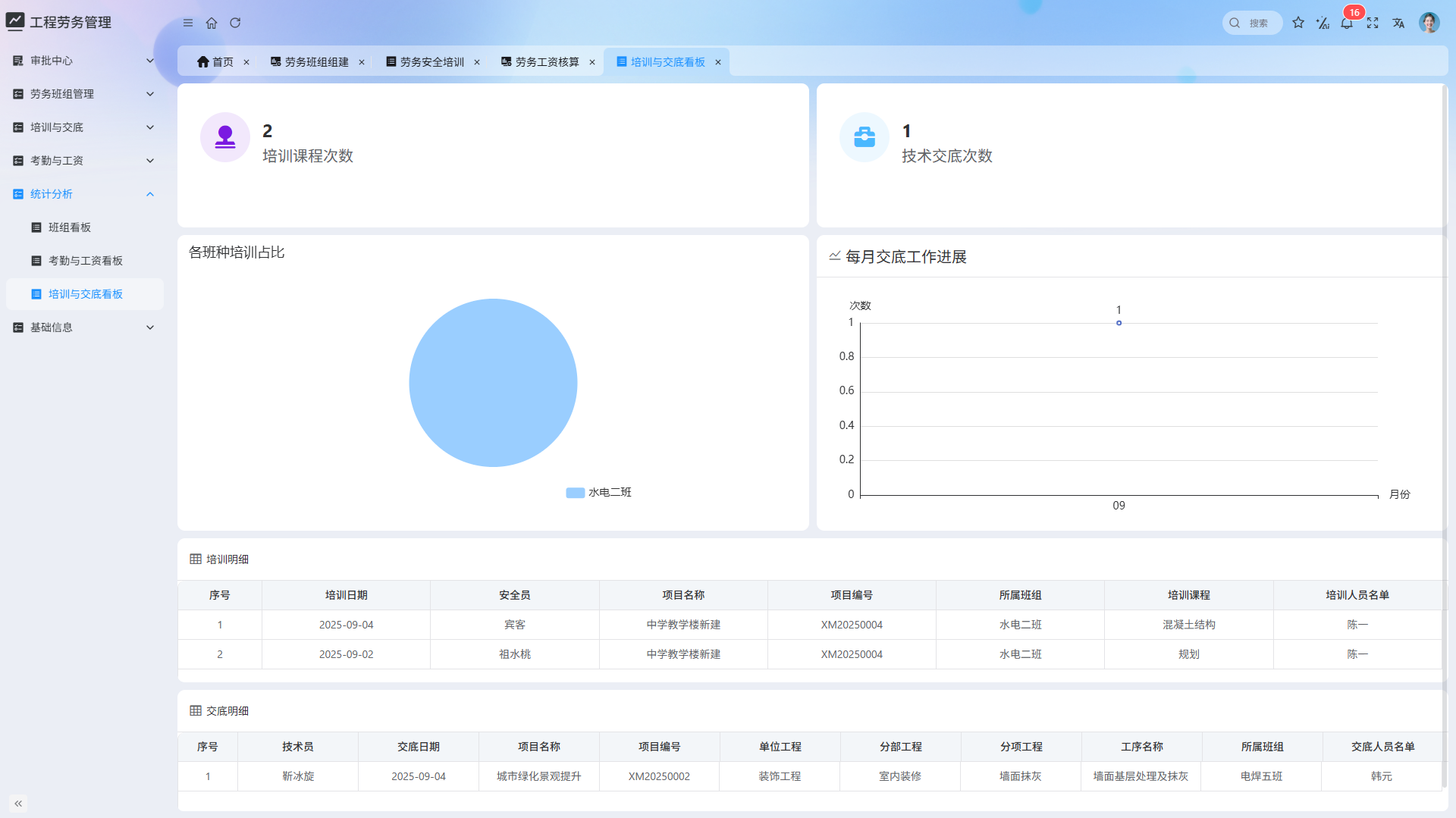Switch language via the translate icon
Screen dimensions: 1456x818
pyautogui.click(x=1398, y=24)
